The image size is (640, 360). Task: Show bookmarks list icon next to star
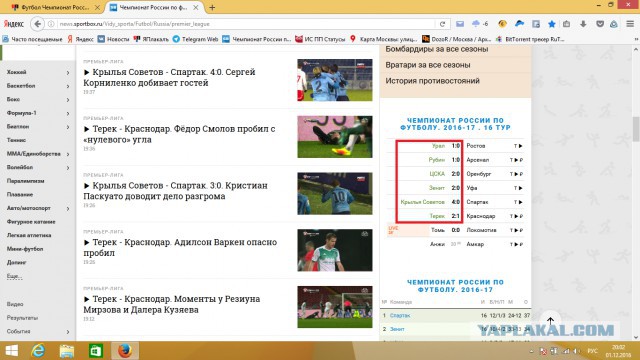pos(567,24)
